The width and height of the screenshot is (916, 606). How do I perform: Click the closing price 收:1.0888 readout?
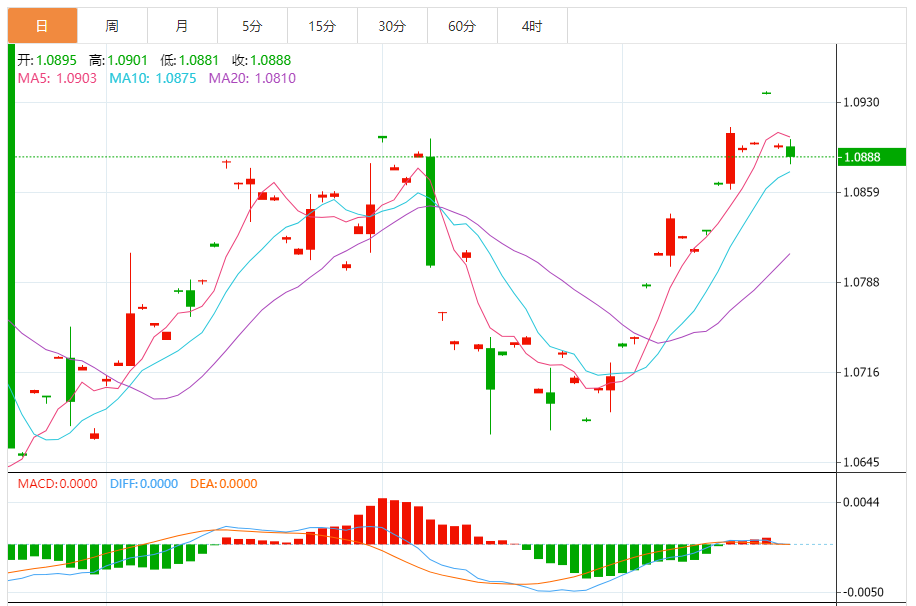point(261,60)
